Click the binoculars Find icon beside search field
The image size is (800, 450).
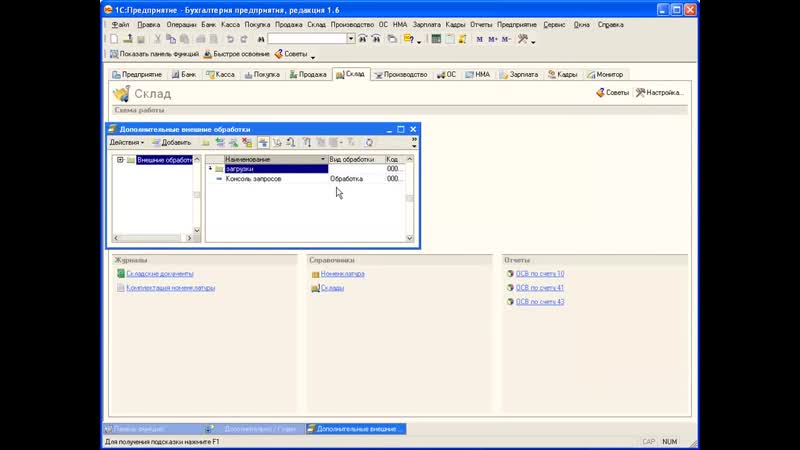(x=261, y=39)
